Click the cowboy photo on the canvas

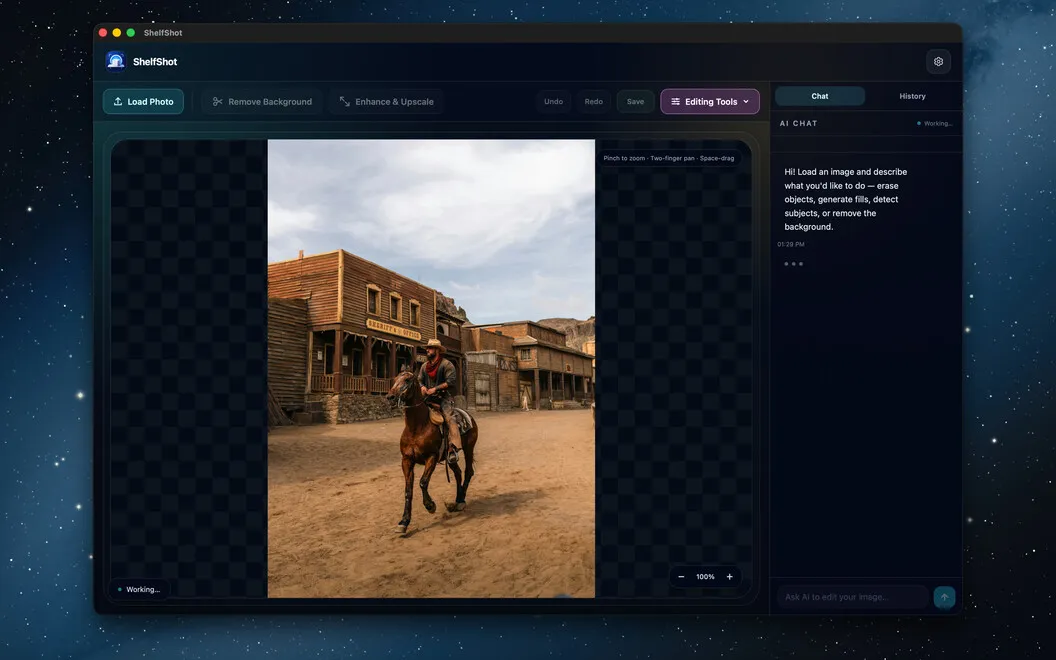click(431, 368)
